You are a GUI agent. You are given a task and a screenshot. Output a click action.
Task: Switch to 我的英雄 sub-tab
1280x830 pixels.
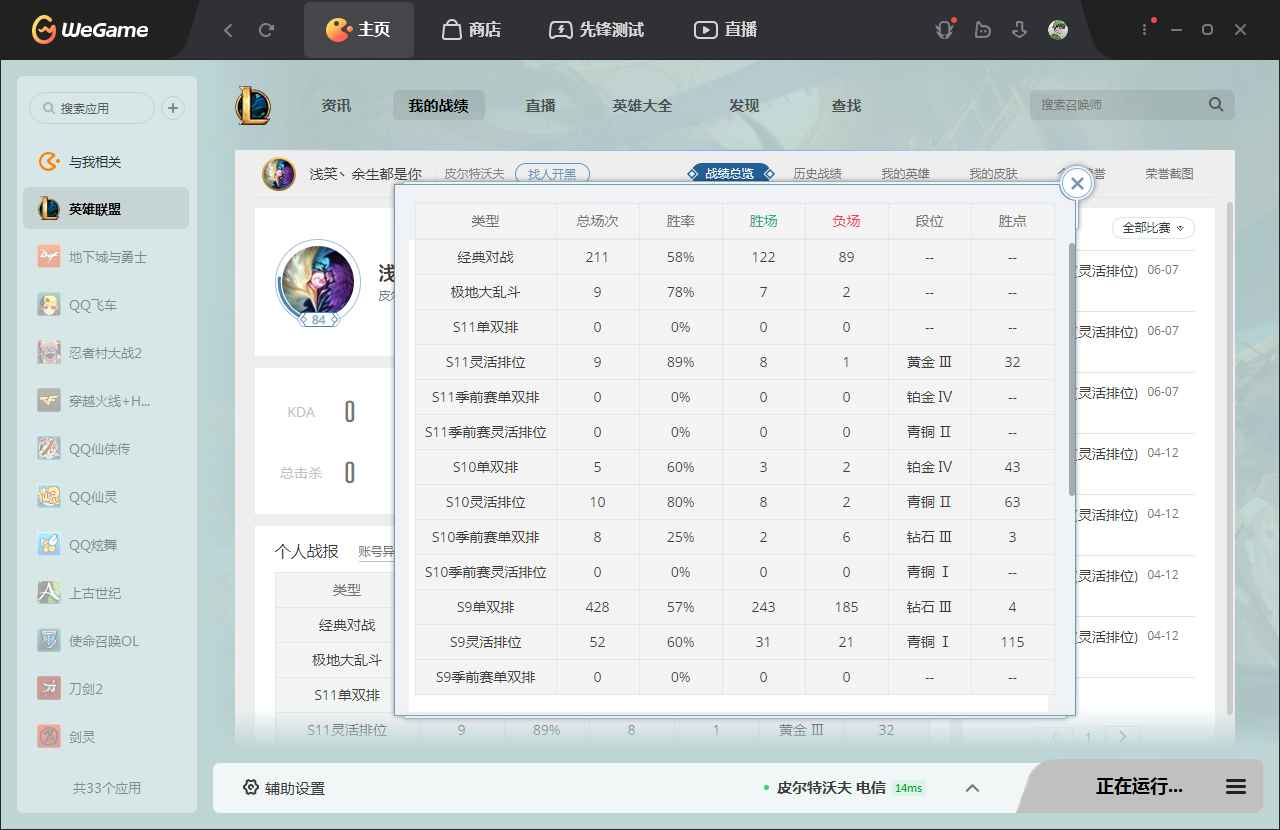905,174
